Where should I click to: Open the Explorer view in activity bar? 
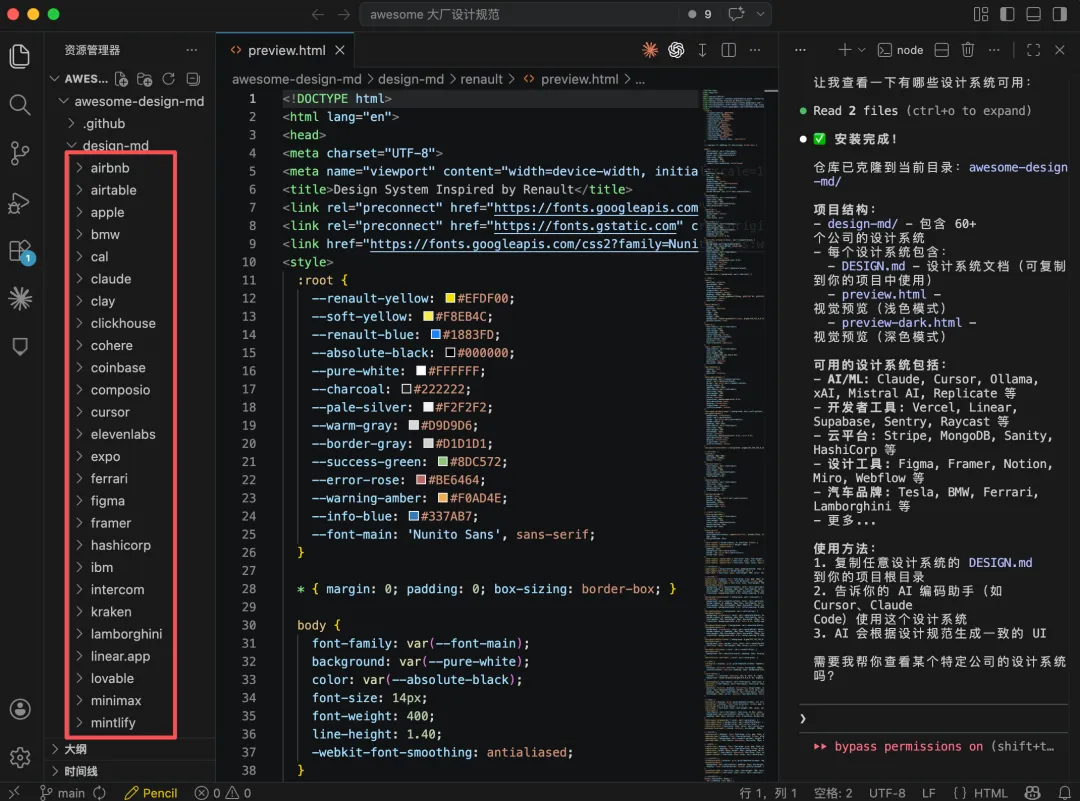pyautogui.click(x=20, y=56)
